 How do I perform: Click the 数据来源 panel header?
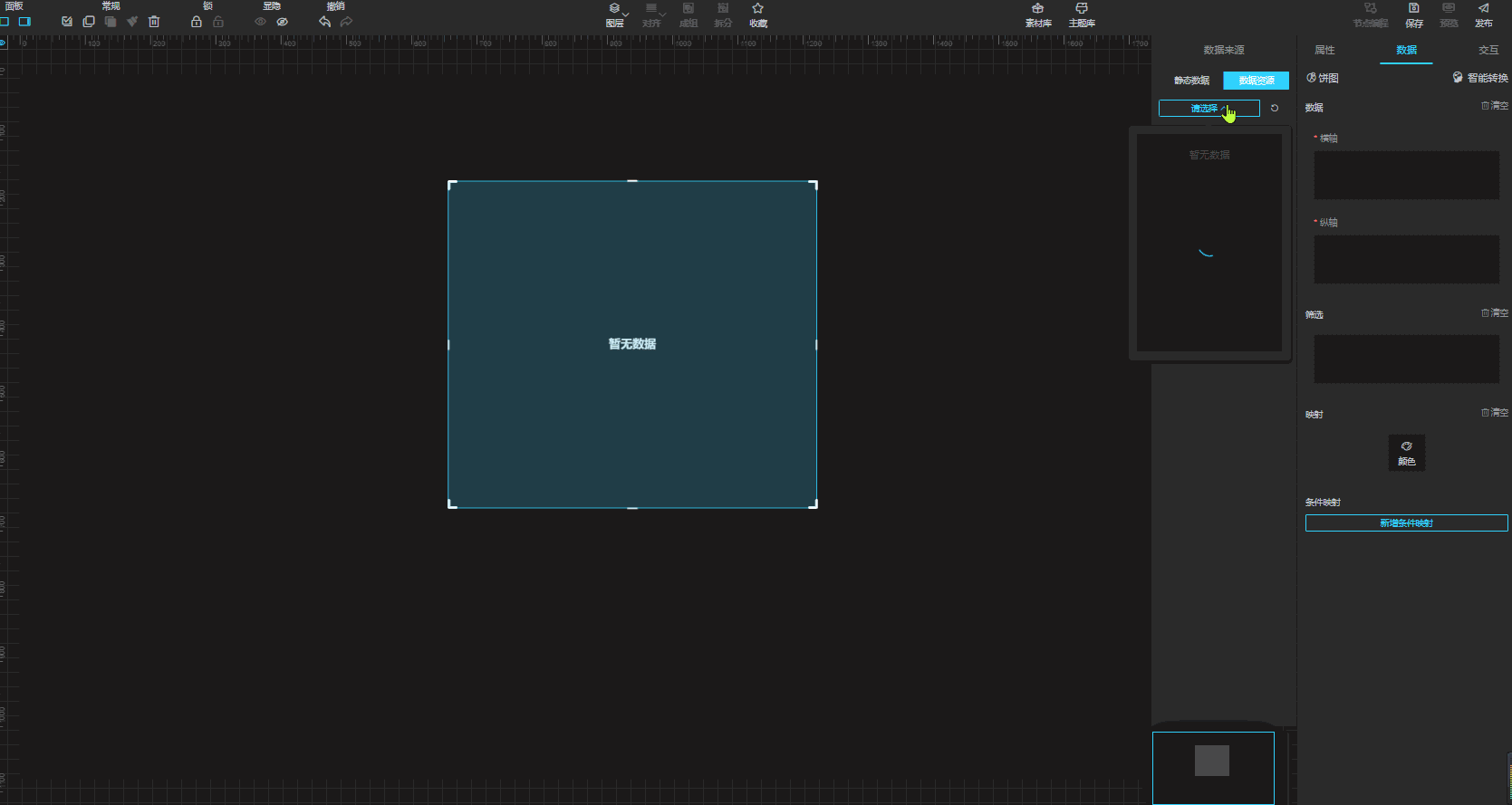(1224, 50)
